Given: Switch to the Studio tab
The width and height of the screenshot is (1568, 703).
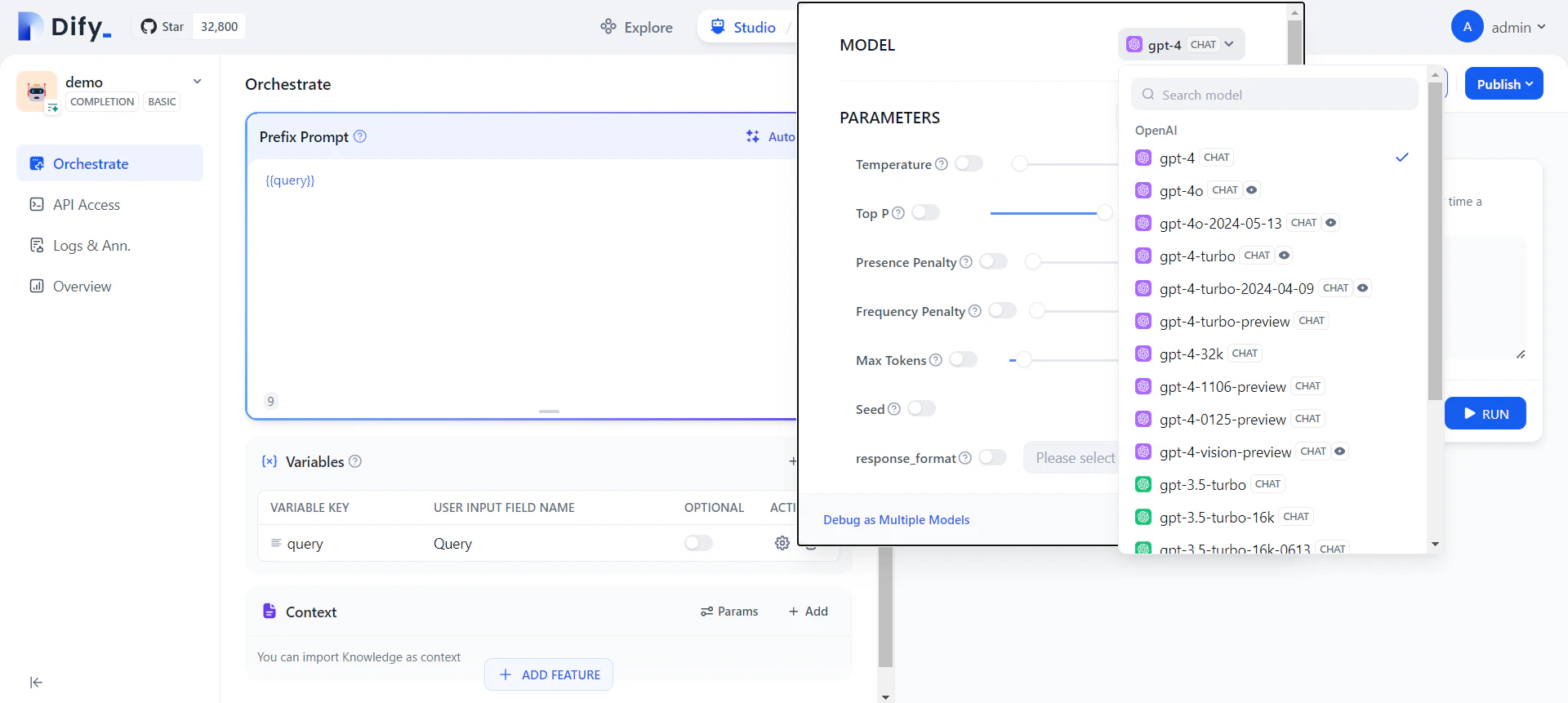Looking at the screenshot, I should coord(743,27).
